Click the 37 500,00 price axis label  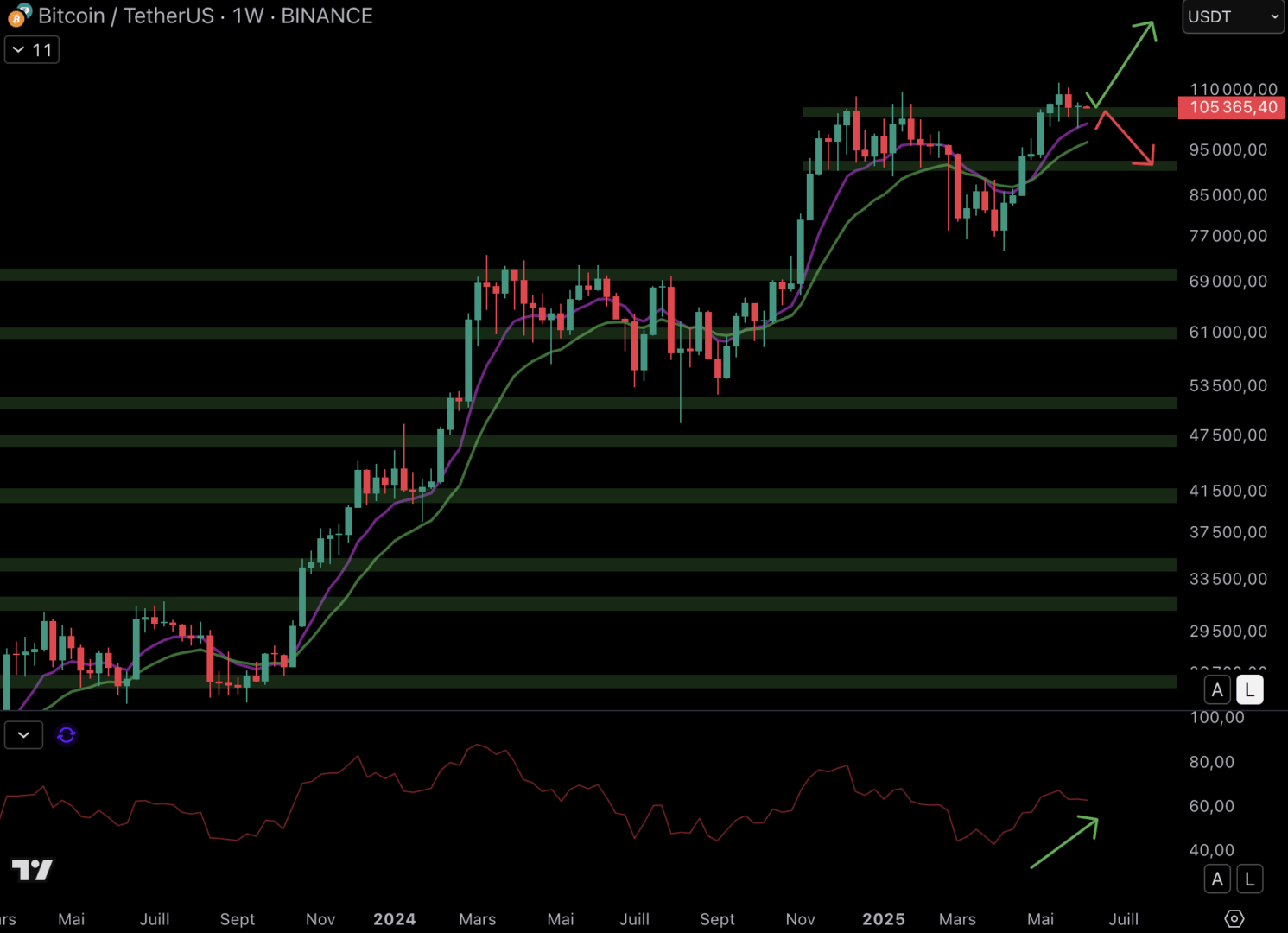(x=1228, y=532)
